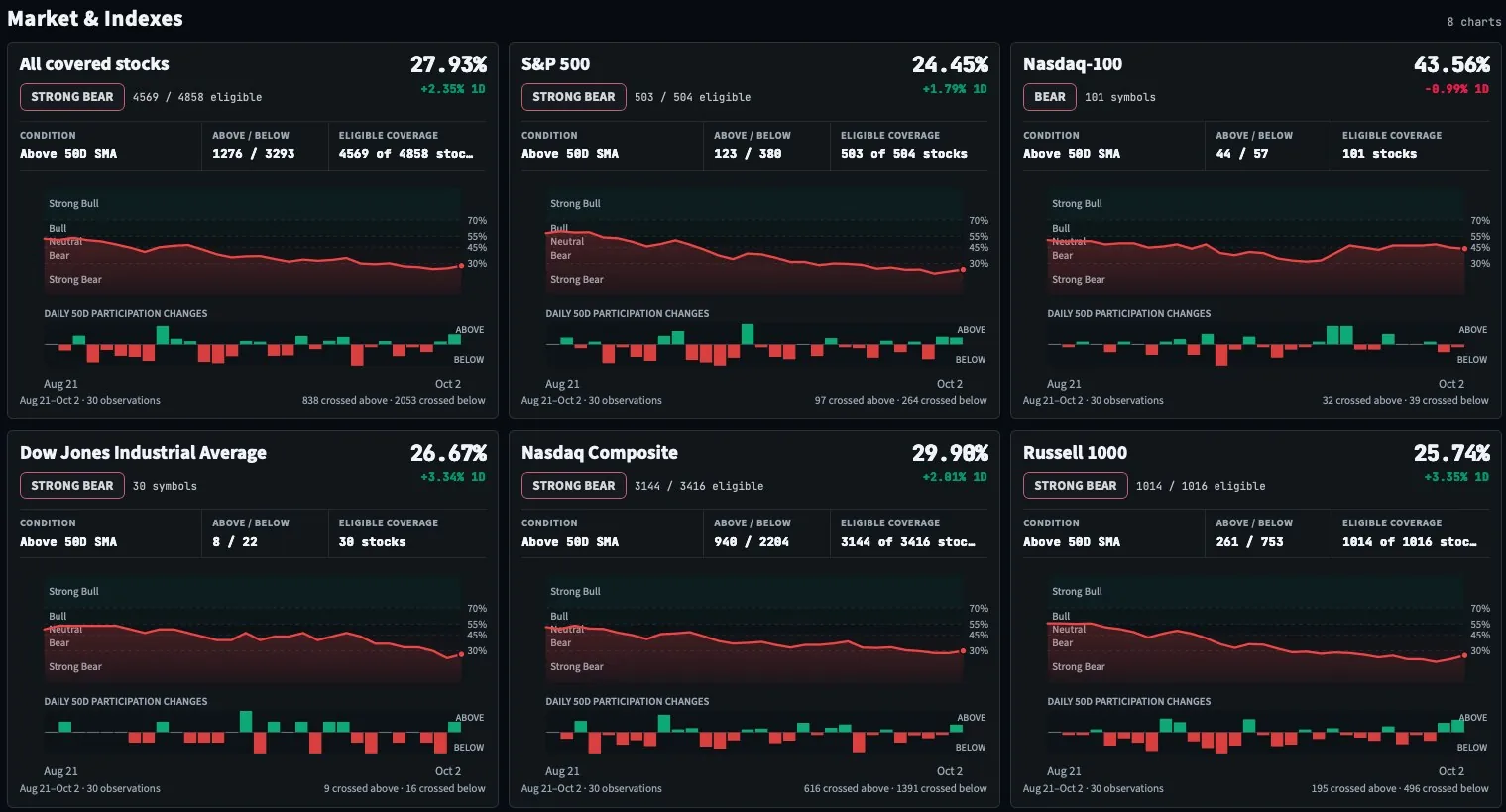This screenshot has height=812, width=1506.
Task: Open the Nasdaq Composite card title
Action: pyautogui.click(x=600, y=453)
